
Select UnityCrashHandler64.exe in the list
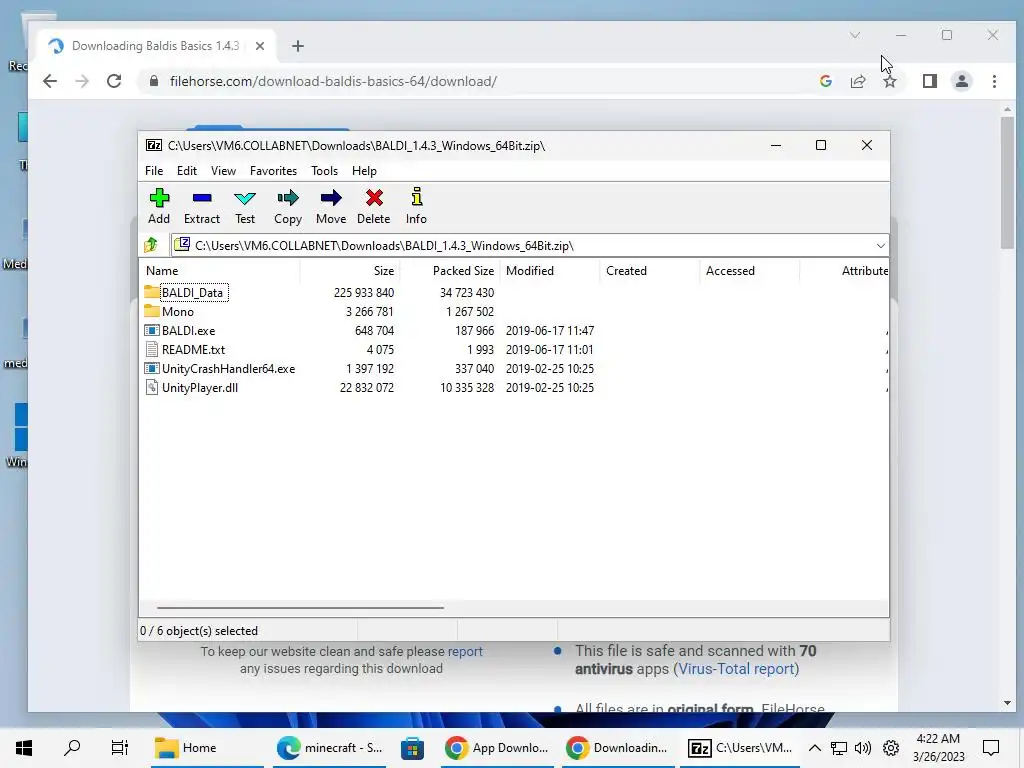[x=229, y=368]
